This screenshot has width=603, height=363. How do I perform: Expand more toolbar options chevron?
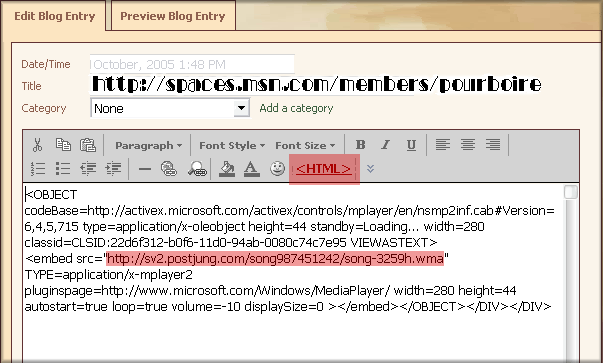370,168
